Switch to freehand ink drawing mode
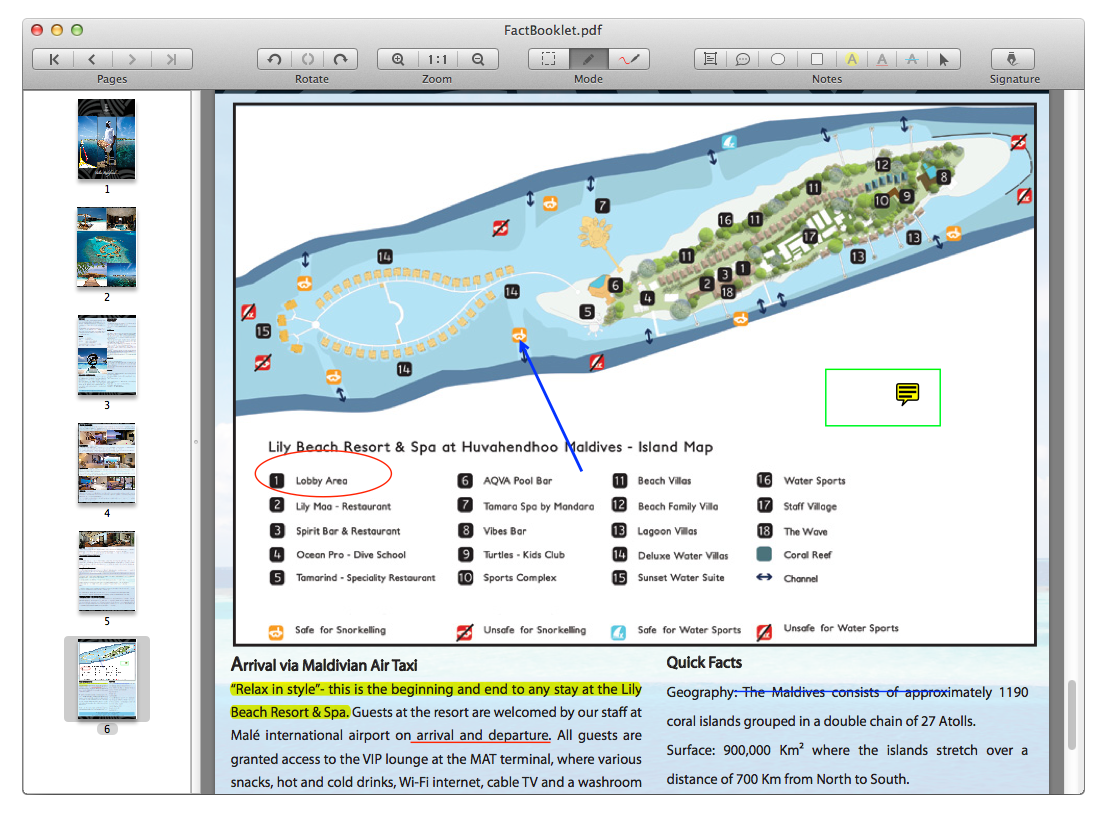Image resolution: width=1109 pixels, height=817 pixels. [629, 59]
